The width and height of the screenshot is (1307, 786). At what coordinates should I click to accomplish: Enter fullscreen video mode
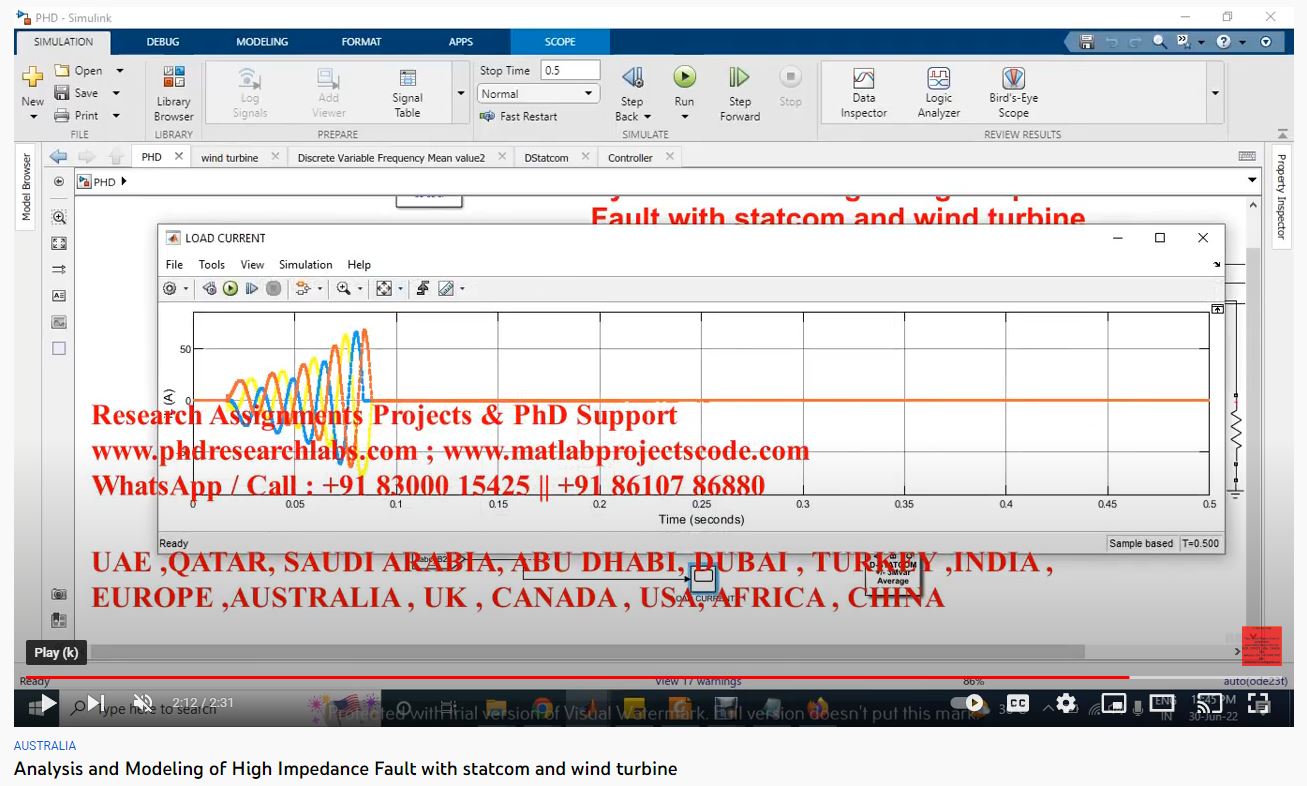click(1260, 704)
